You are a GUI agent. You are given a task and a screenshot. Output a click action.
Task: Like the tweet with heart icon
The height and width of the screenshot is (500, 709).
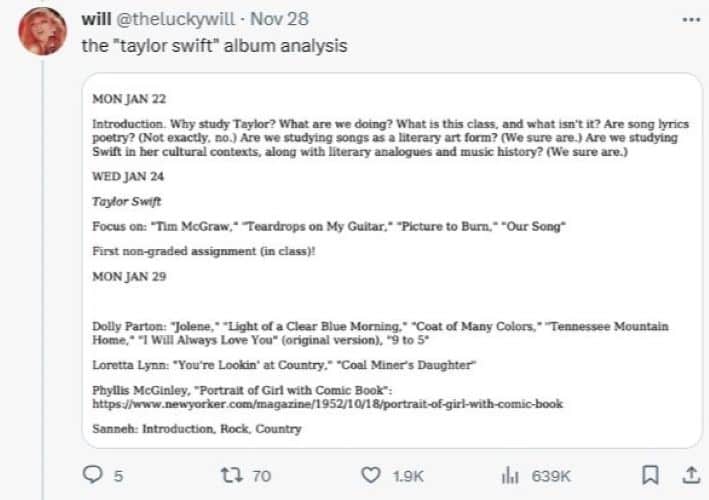(x=371, y=475)
